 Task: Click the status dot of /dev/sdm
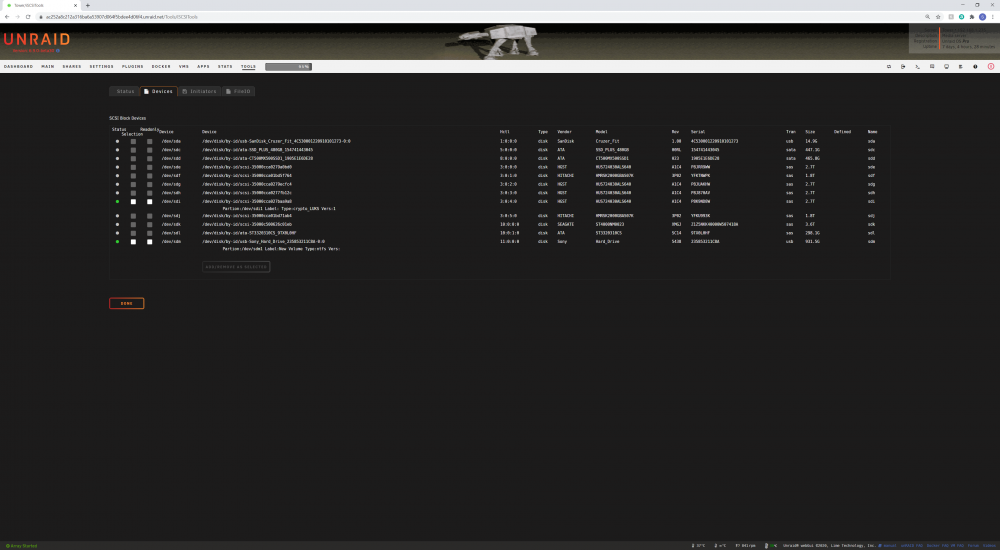point(117,242)
